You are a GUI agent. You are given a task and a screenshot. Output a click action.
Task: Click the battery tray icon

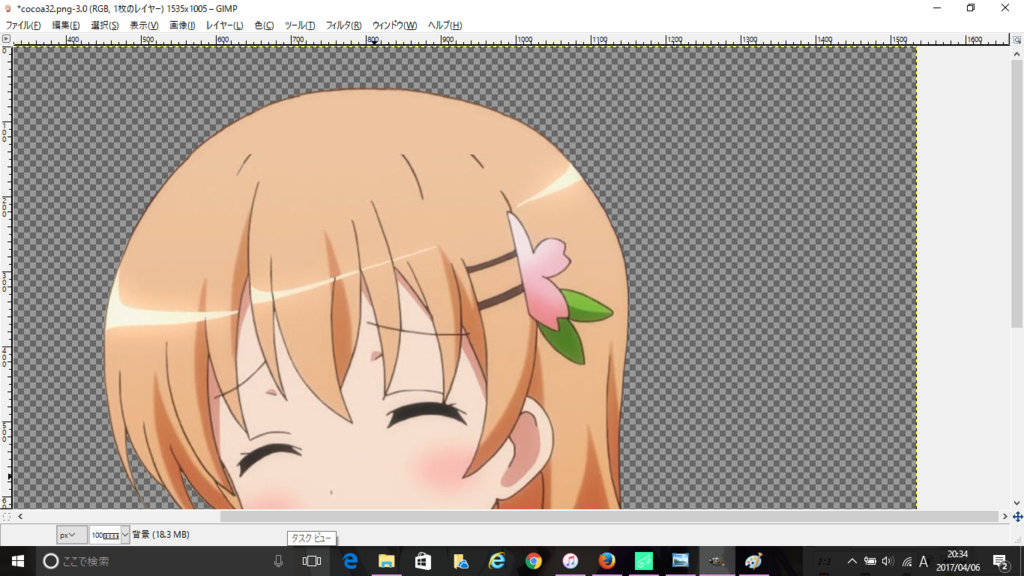click(x=870, y=561)
